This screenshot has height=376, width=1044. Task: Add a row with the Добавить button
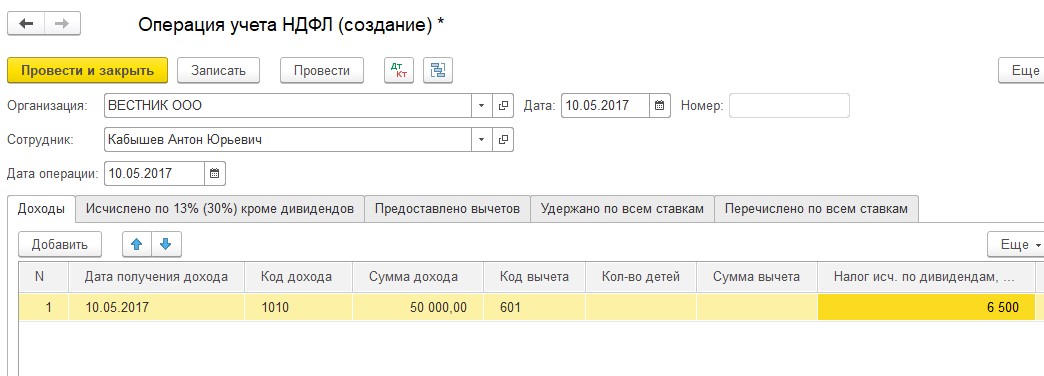(60, 244)
